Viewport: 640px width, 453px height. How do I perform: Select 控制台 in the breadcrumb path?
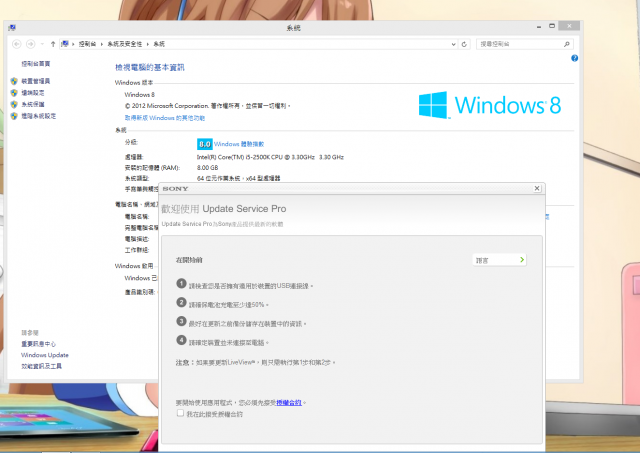[x=87, y=44]
